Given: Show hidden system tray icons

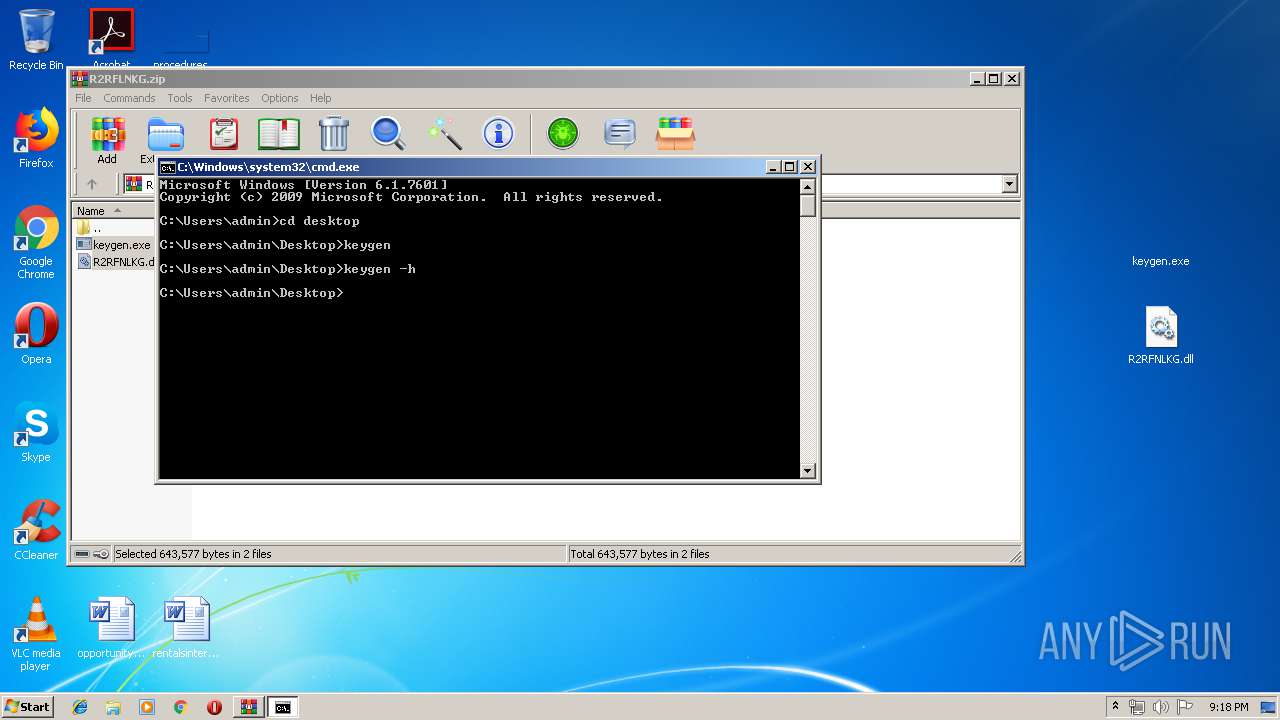Looking at the screenshot, I should [x=1115, y=707].
